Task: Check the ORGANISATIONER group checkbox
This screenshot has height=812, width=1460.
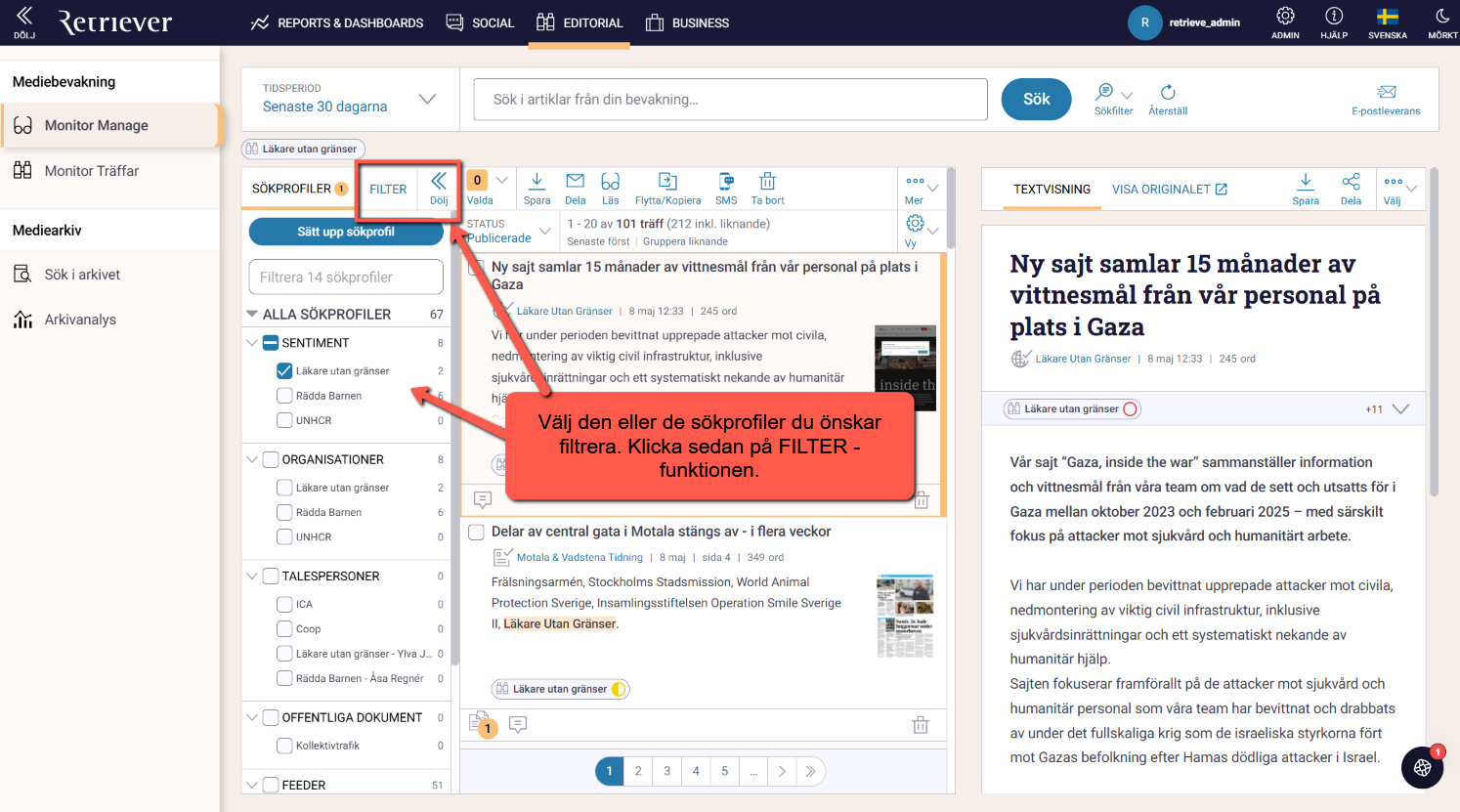Action: (x=271, y=459)
